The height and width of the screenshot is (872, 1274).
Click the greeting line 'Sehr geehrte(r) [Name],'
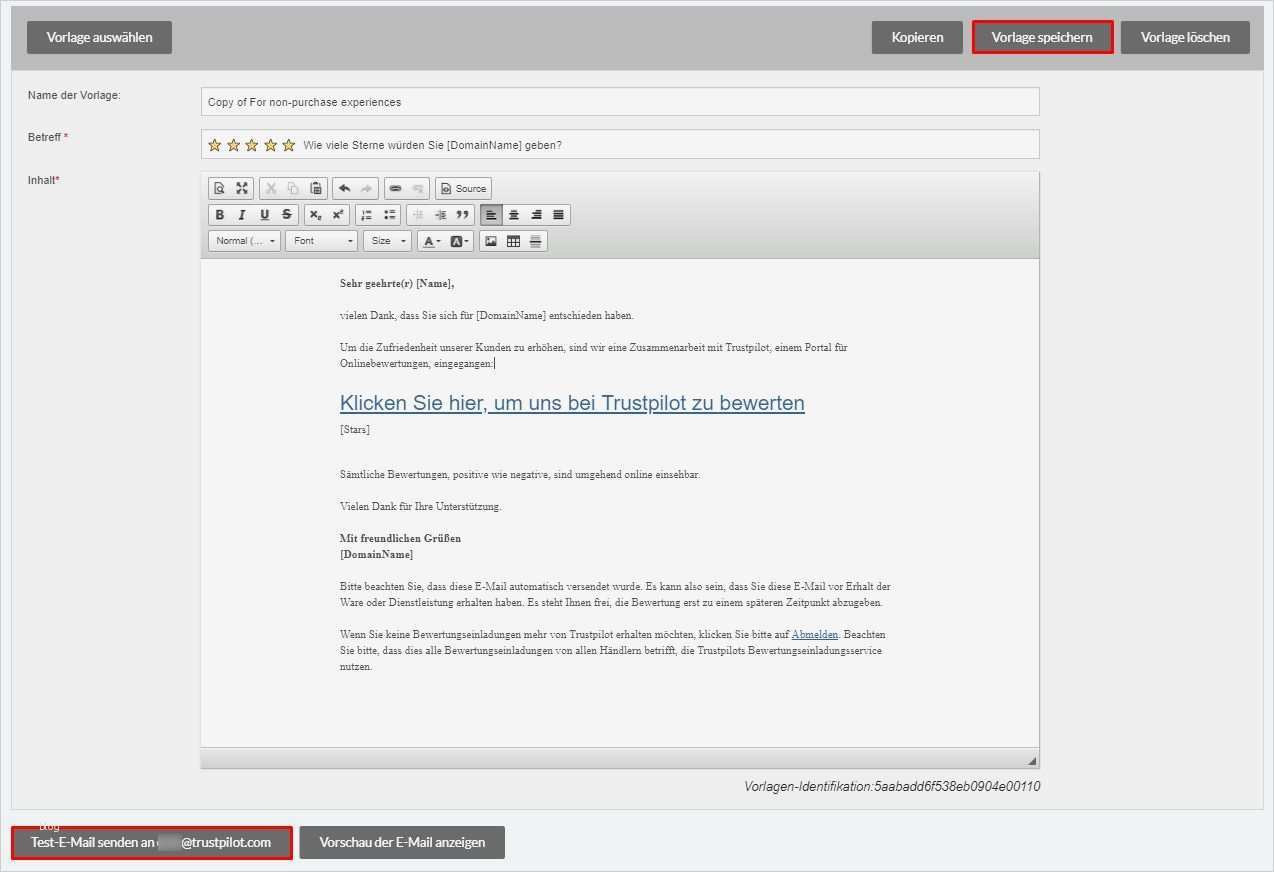tap(397, 284)
